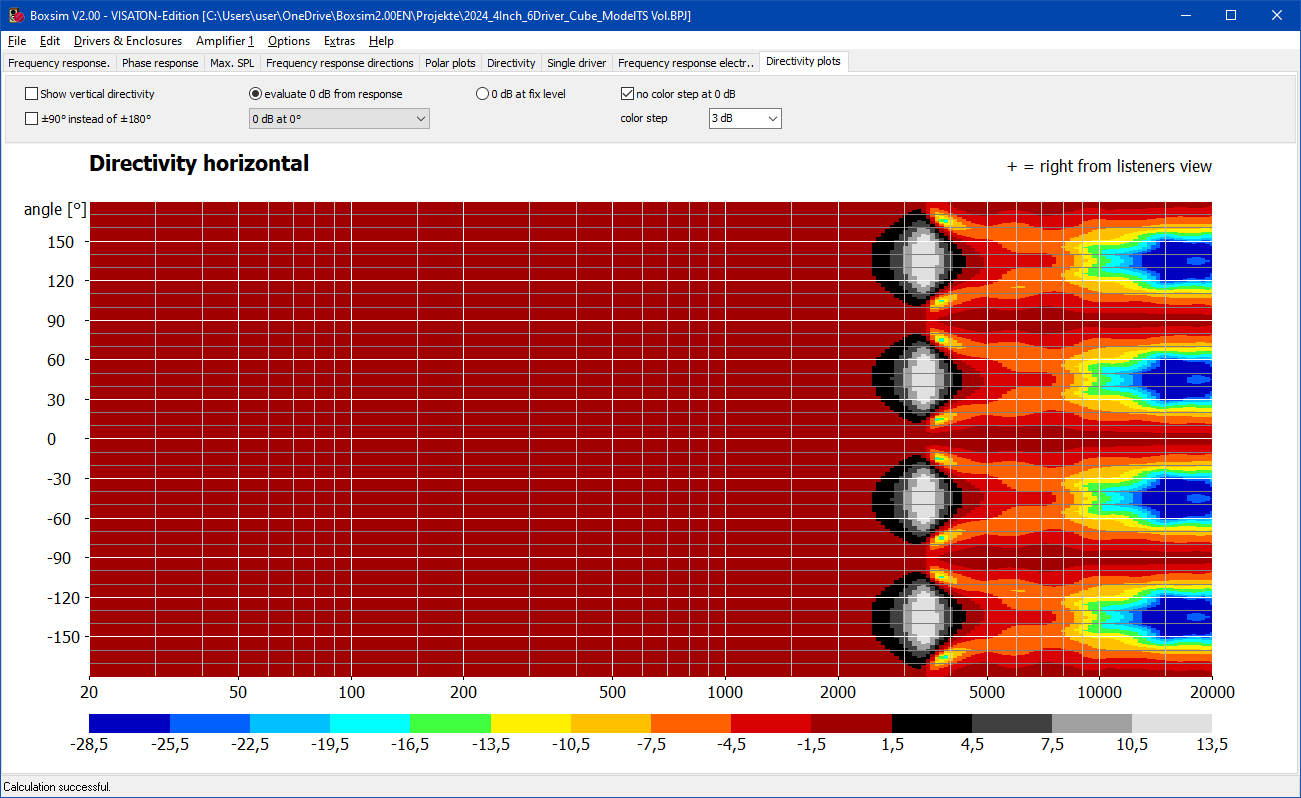Viewport: 1301px width, 798px height.
Task: Click the '+ = right from listeners view' note
Action: (x=1109, y=167)
